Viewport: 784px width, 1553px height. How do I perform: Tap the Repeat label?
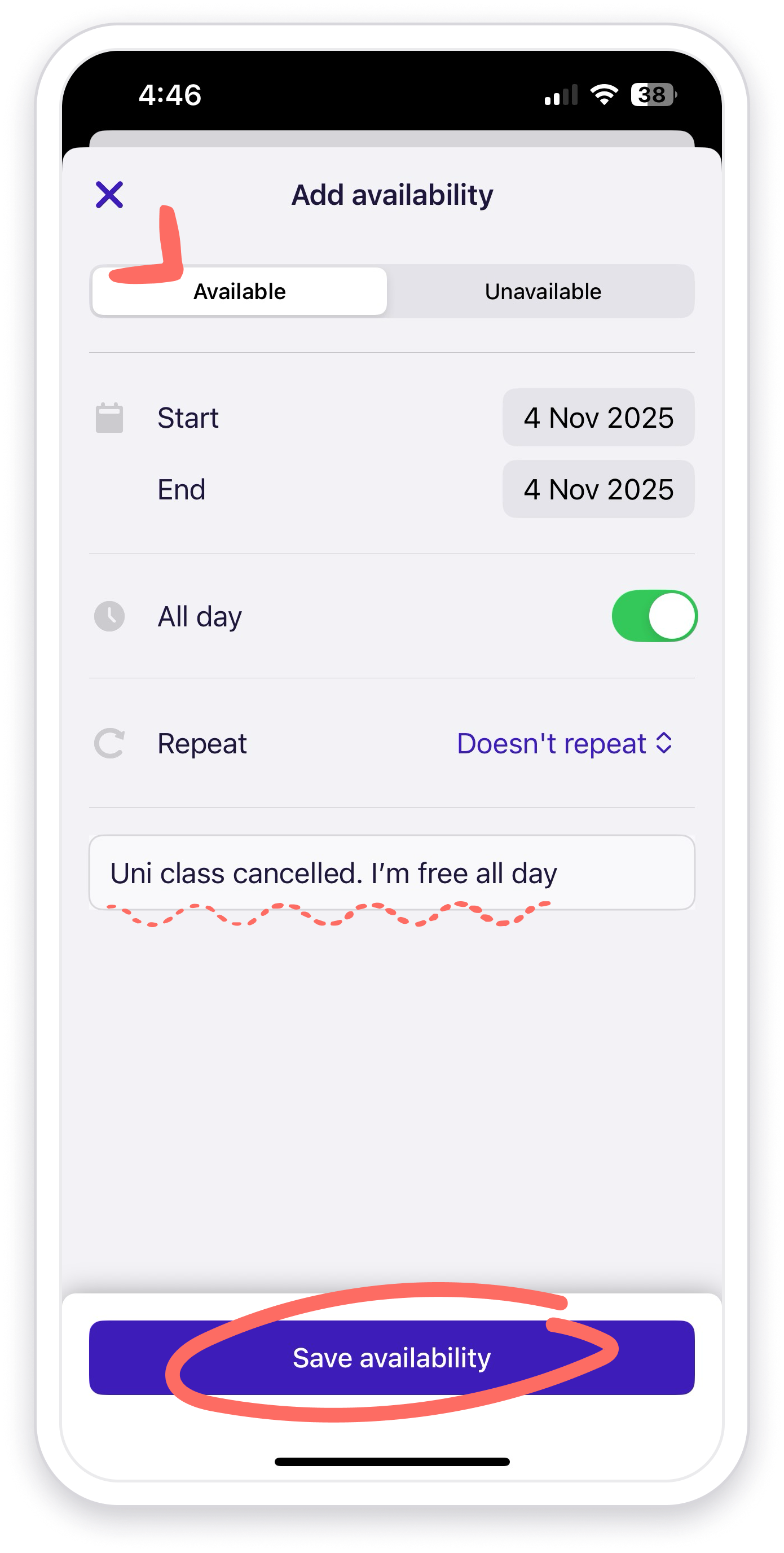pyautogui.click(x=202, y=743)
